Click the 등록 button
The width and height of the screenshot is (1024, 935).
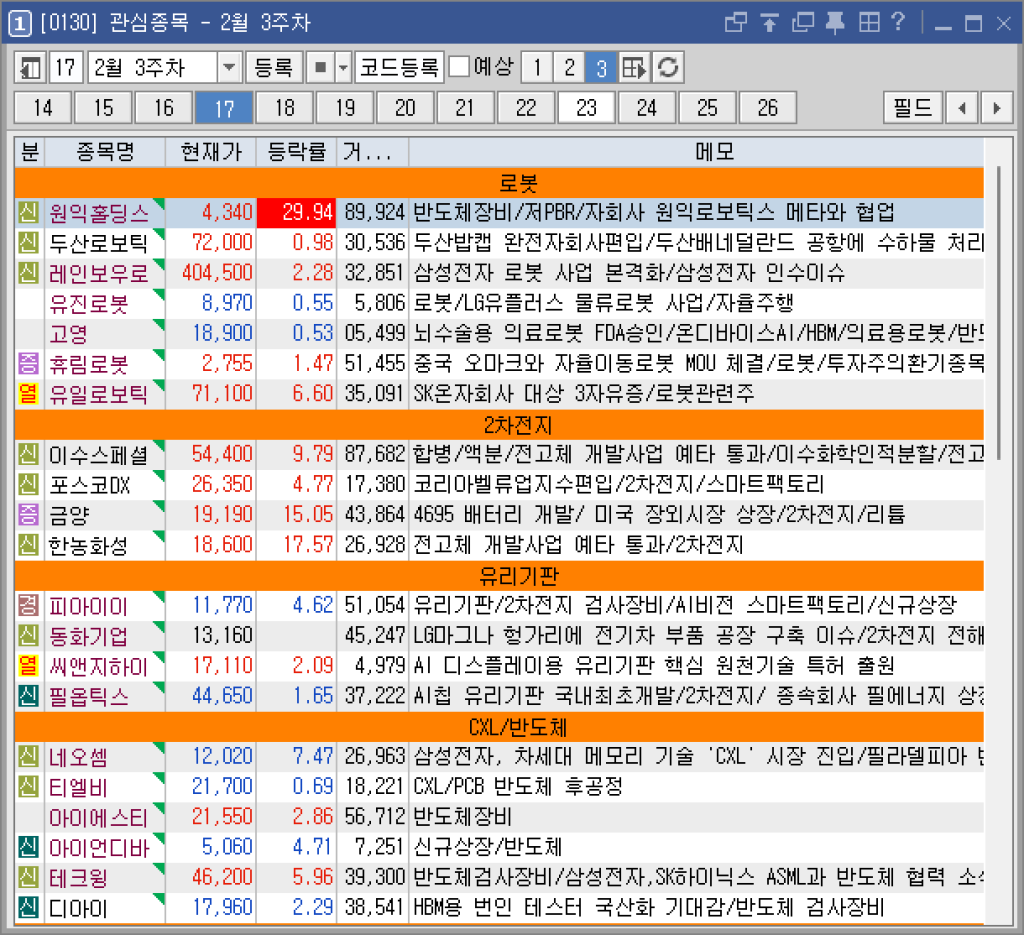point(274,68)
